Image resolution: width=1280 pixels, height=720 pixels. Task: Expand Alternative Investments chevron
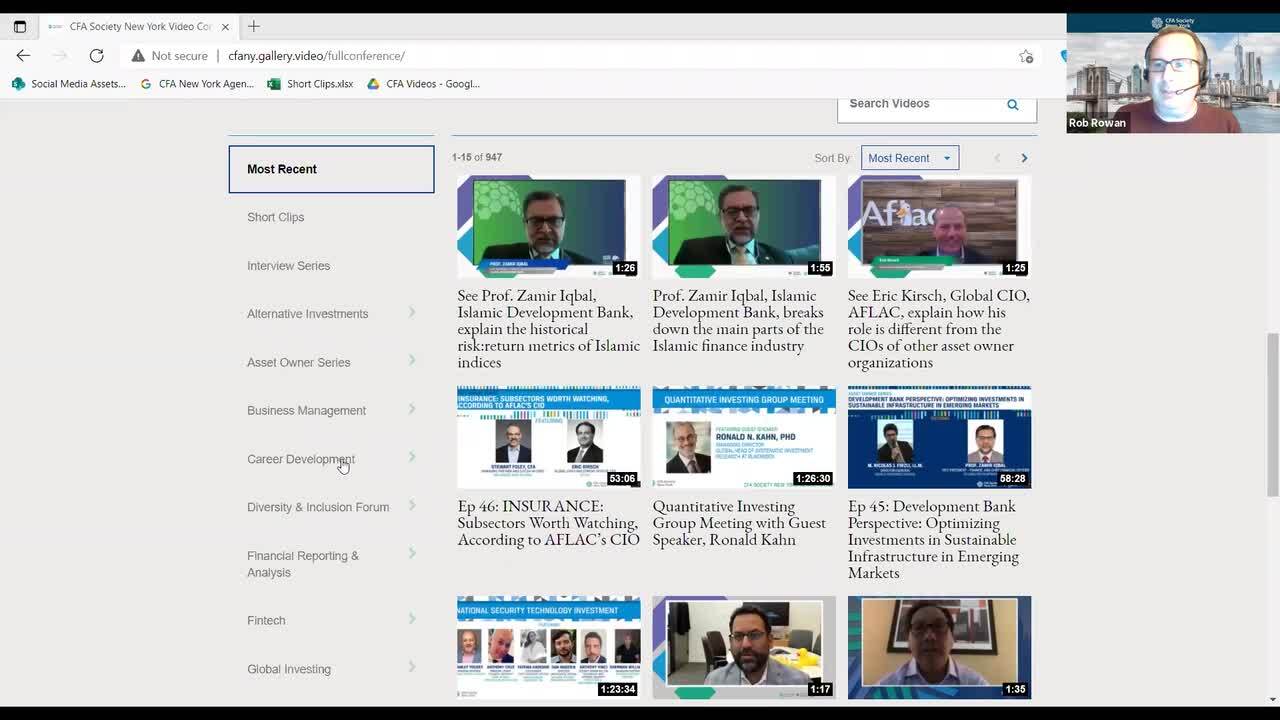point(412,313)
